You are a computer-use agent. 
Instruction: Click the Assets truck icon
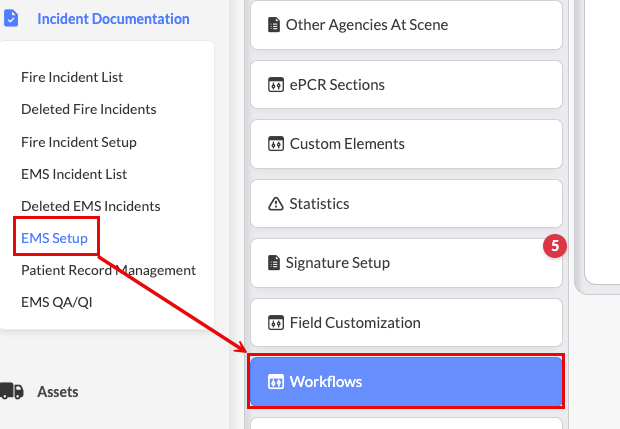tap(12, 392)
